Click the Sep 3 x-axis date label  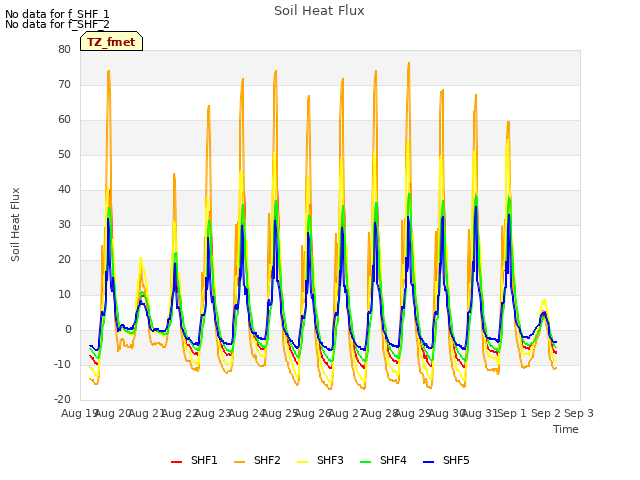[x=579, y=413]
